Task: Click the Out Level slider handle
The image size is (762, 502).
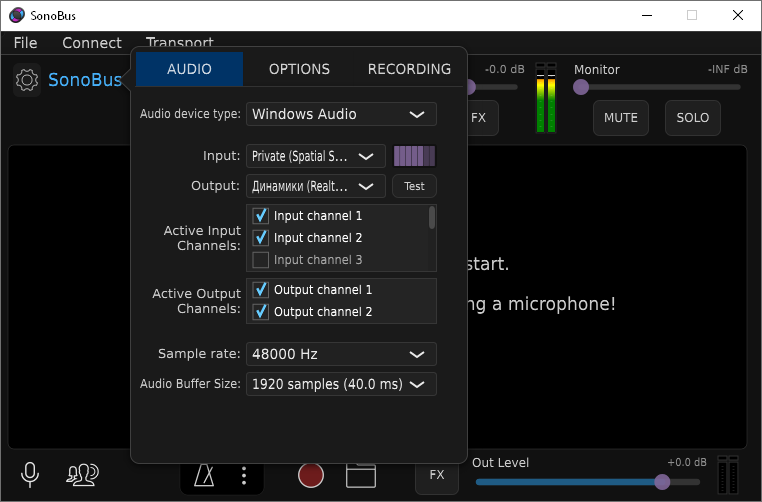Action: (662, 481)
